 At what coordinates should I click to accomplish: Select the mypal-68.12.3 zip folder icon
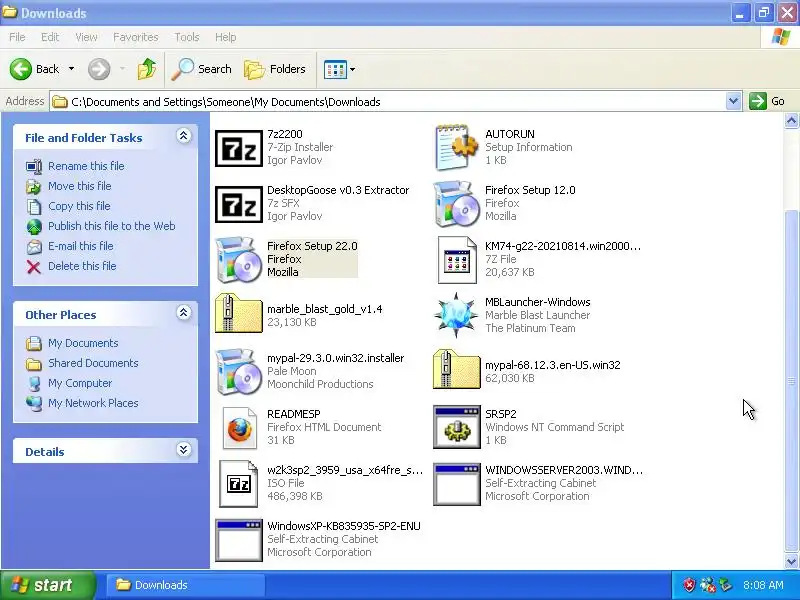(x=456, y=369)
